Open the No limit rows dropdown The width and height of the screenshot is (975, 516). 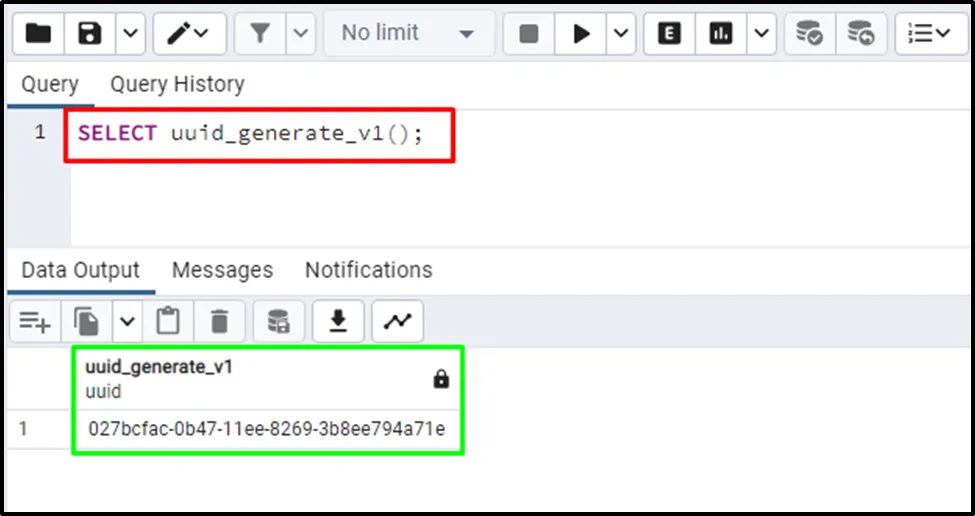(x=408, y=34)
